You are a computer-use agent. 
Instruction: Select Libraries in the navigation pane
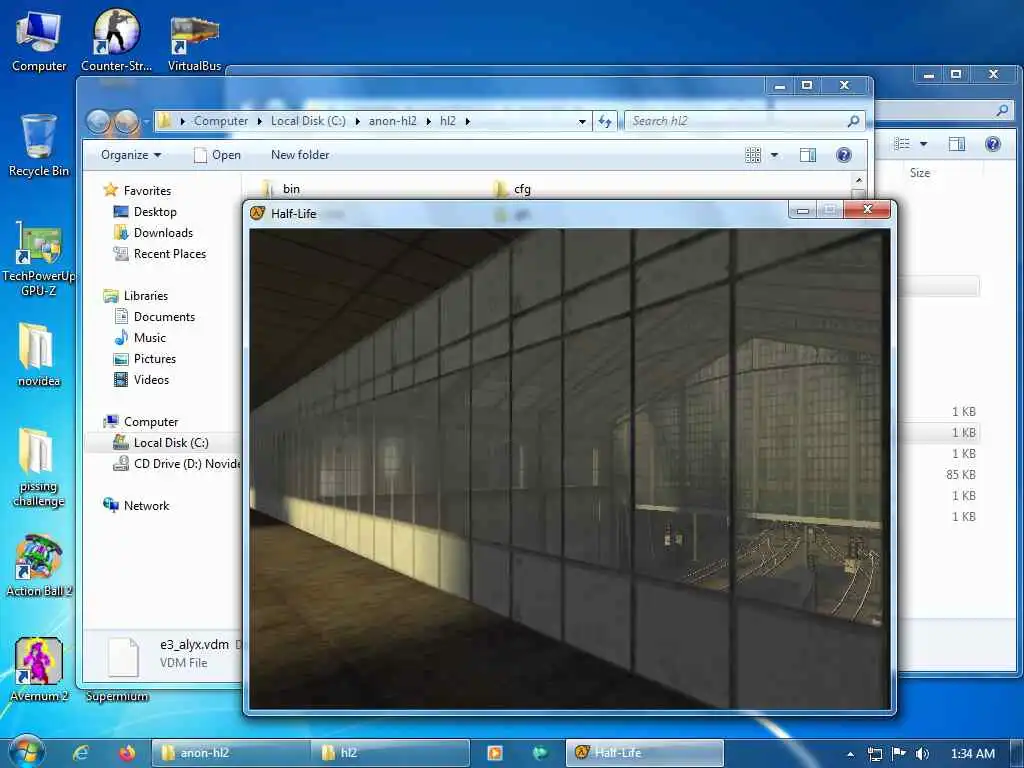[146, 296]
